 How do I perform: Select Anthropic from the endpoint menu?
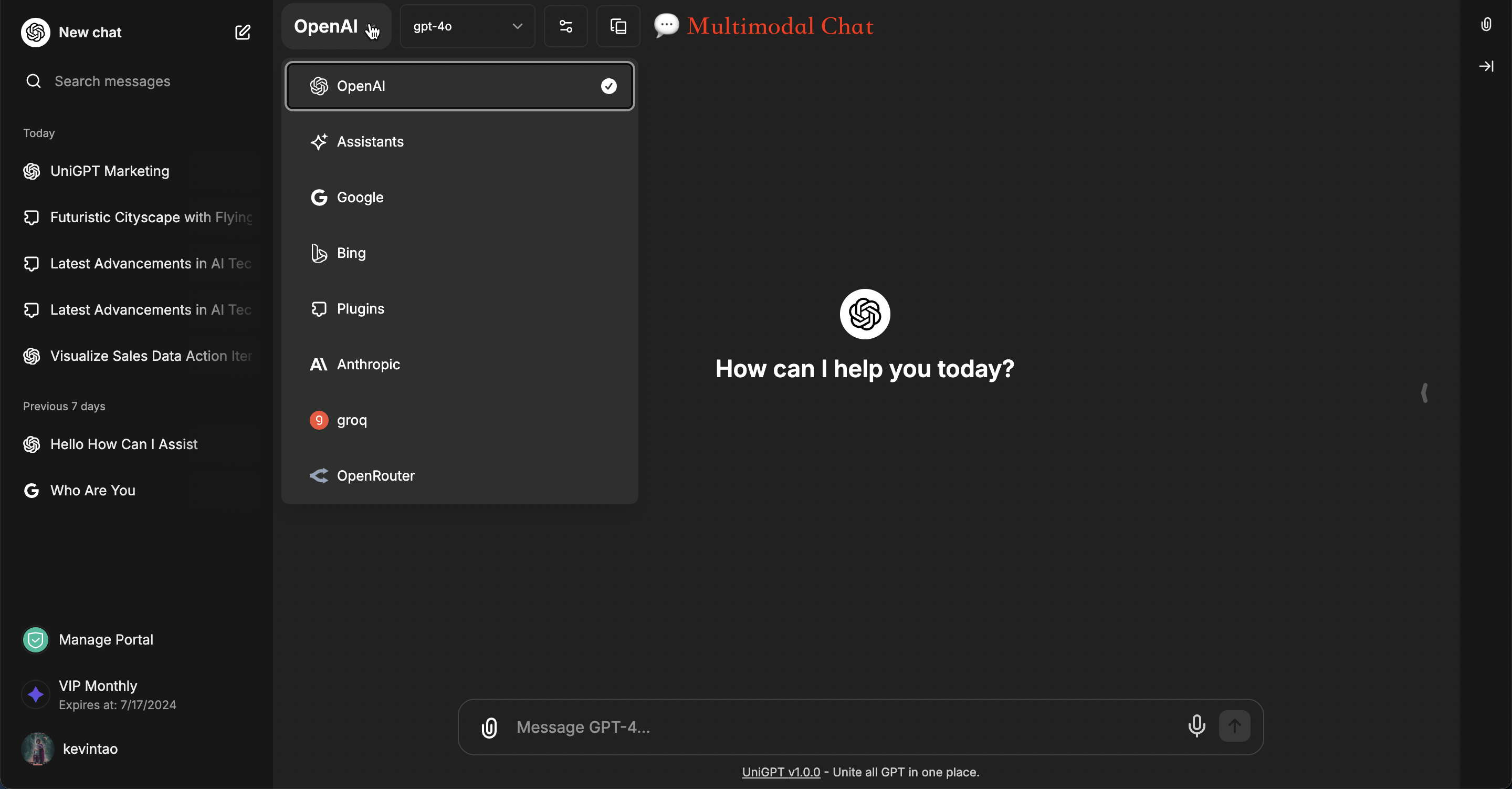[x=368, y=364]
